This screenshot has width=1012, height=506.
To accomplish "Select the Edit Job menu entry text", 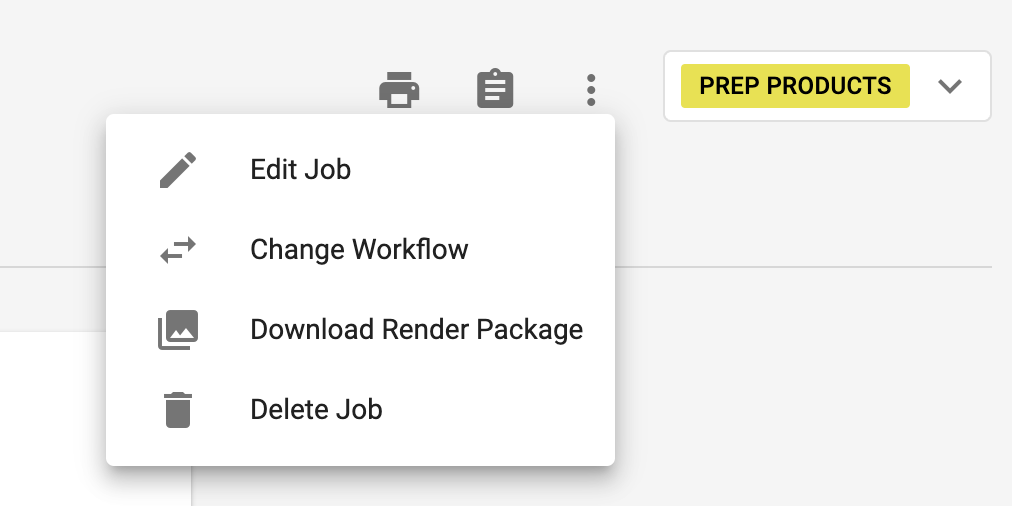I will click(300, 170).
